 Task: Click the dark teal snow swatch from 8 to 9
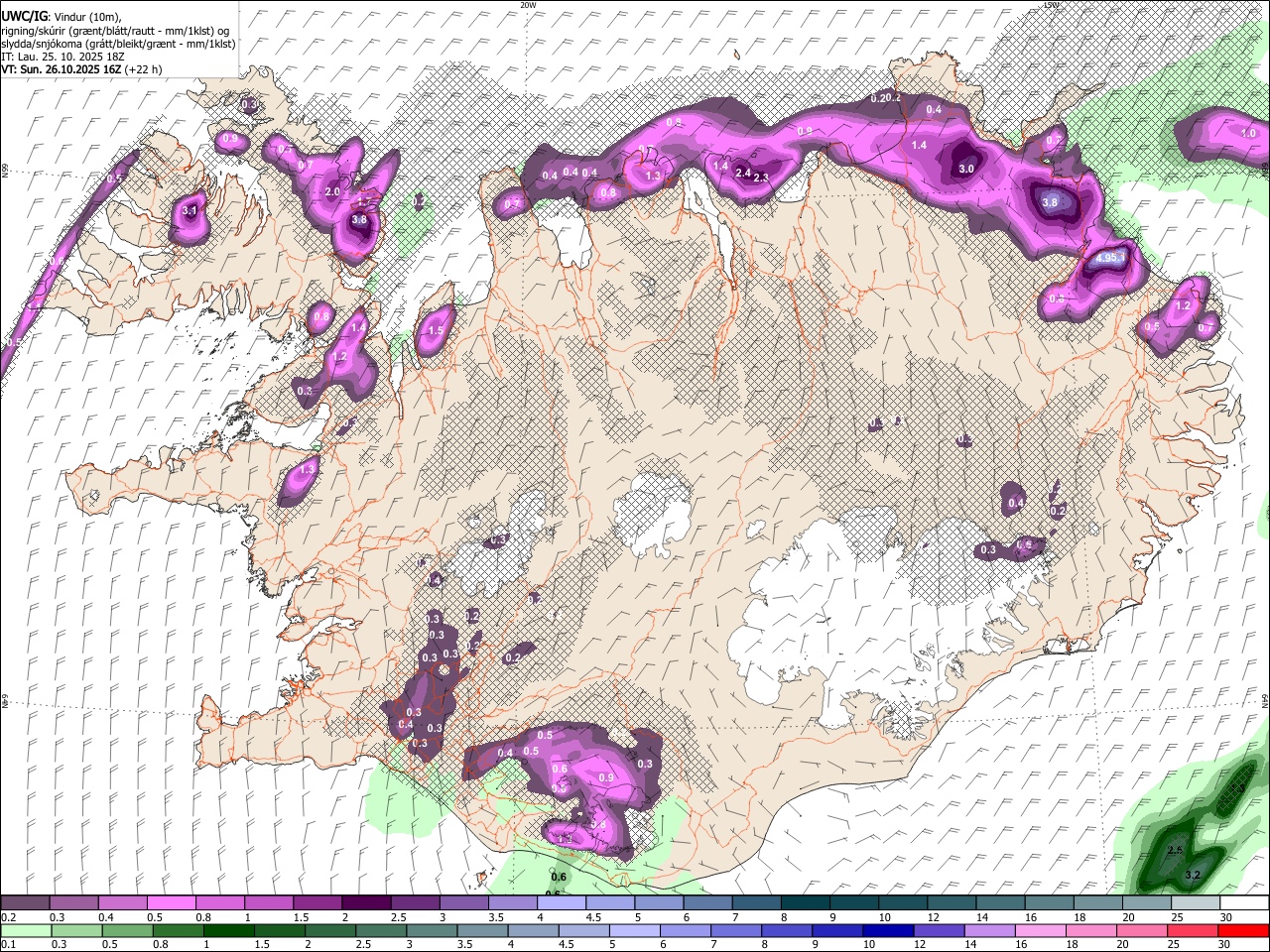[x=804, y=903]
